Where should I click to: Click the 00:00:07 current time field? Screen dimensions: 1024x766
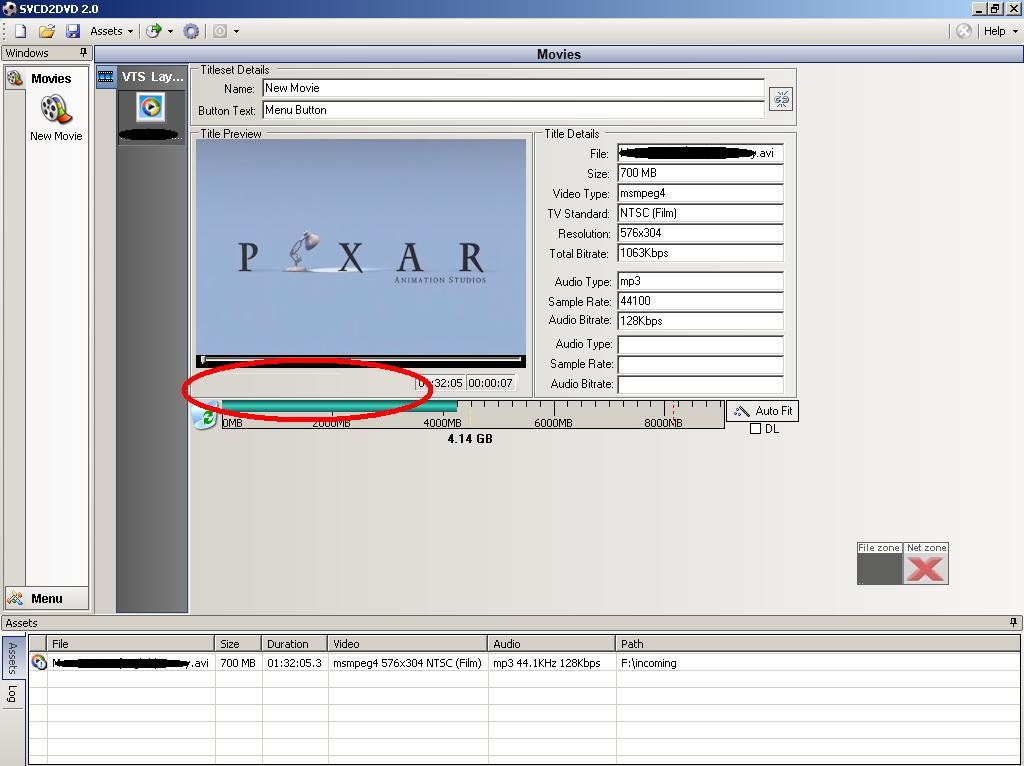[490, 383]
